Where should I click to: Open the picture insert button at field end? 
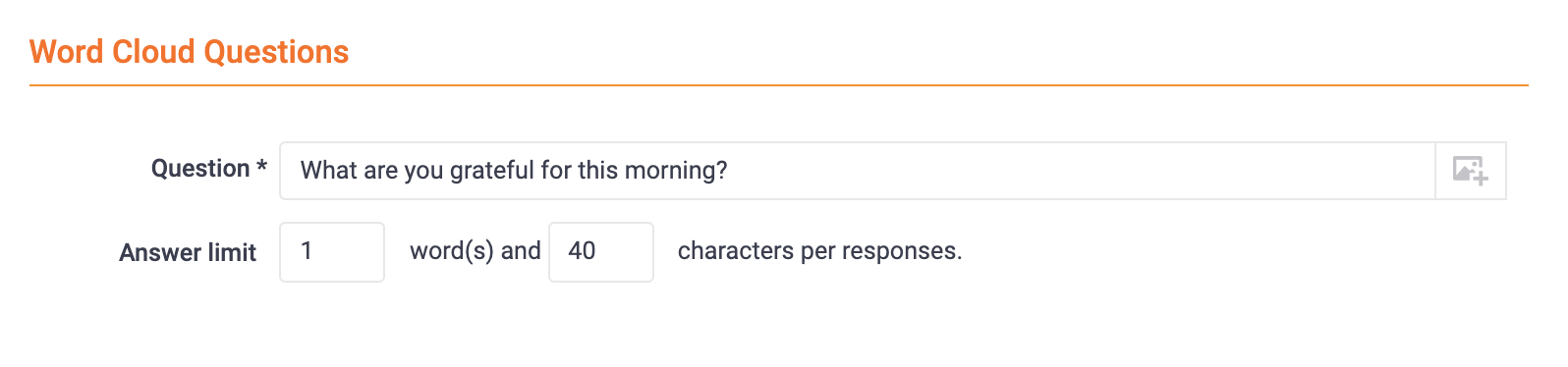point(1471,171)
